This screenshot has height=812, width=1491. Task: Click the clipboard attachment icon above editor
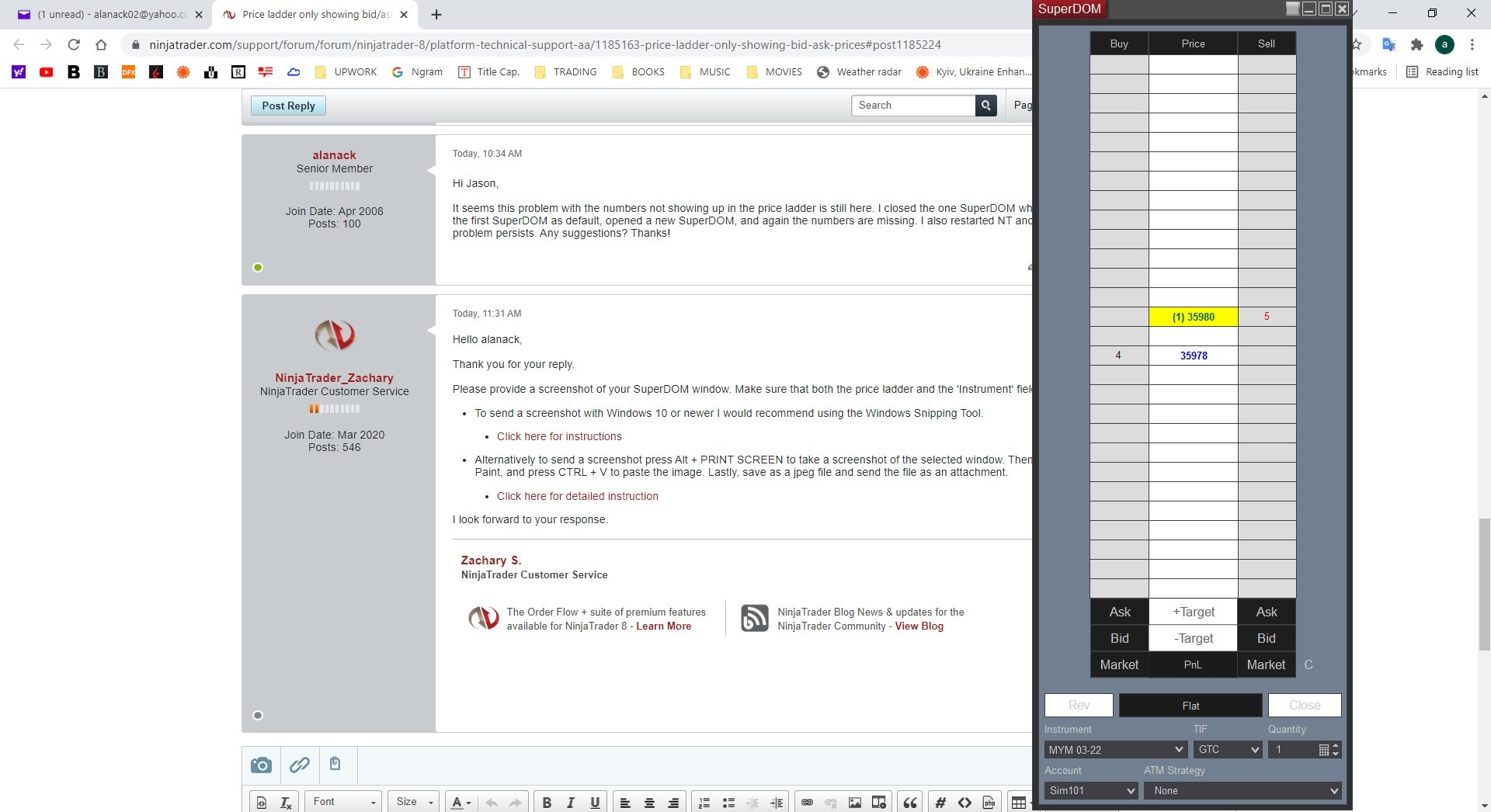tap(335, 764)
